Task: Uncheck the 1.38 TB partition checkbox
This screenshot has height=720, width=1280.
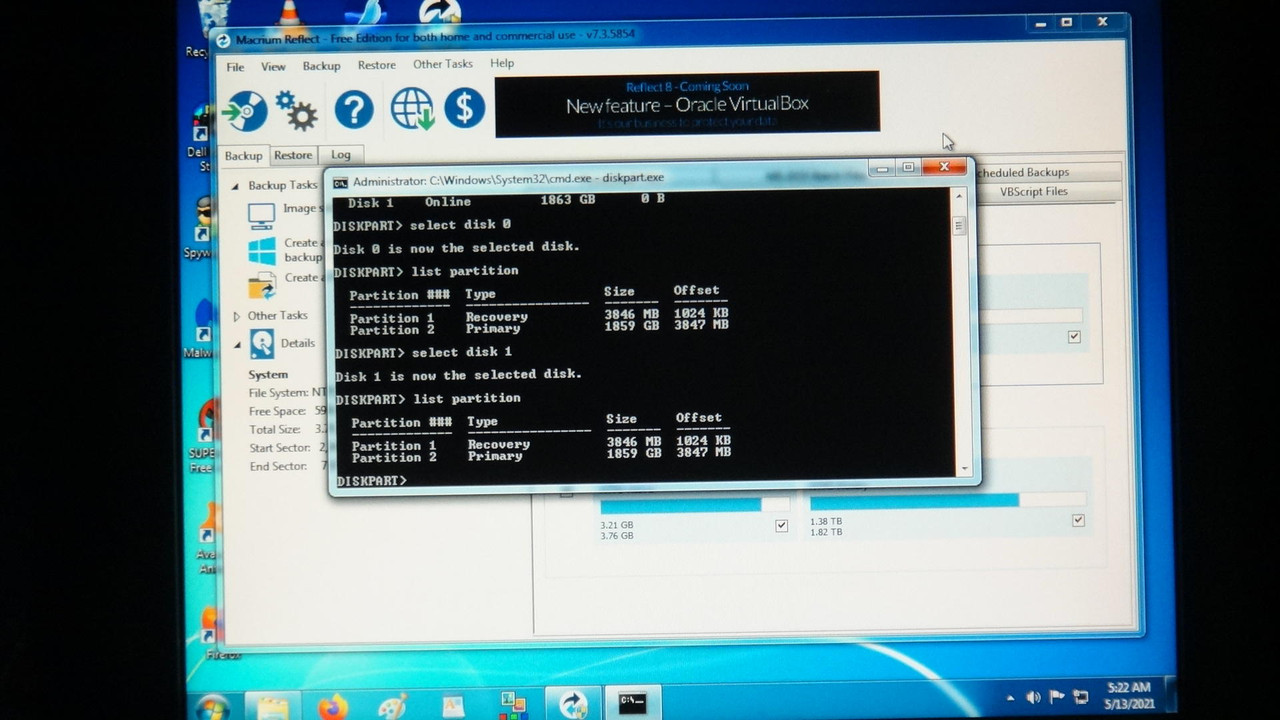Action: click(x=1078, y=520)
